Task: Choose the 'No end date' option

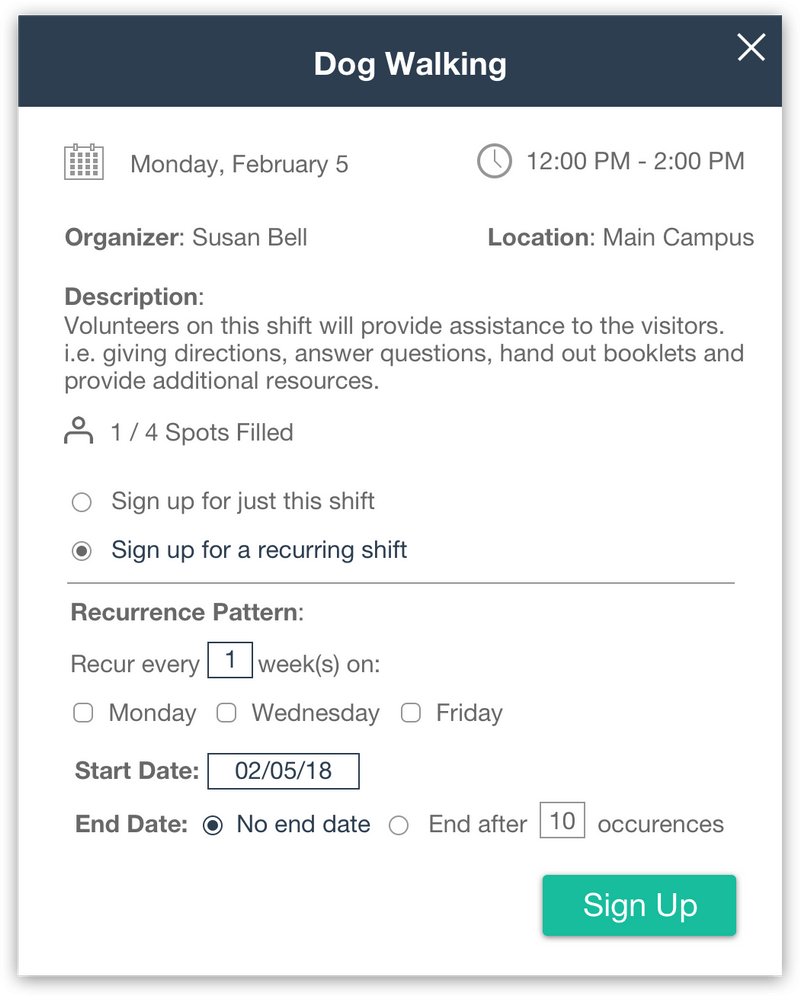Action: tap(212, 825)
